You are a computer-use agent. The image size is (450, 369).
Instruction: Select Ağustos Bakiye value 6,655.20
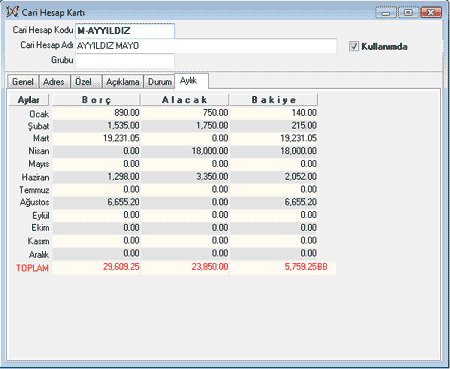[301, 202]
